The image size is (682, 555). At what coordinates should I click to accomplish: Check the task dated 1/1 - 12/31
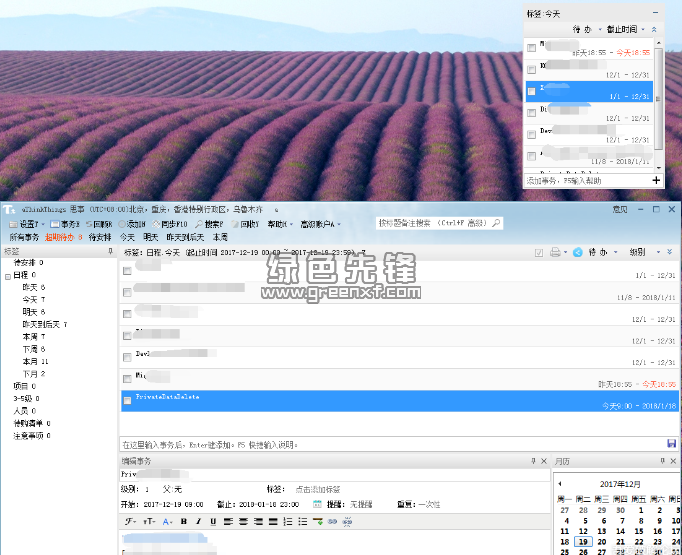pos(127,271)
